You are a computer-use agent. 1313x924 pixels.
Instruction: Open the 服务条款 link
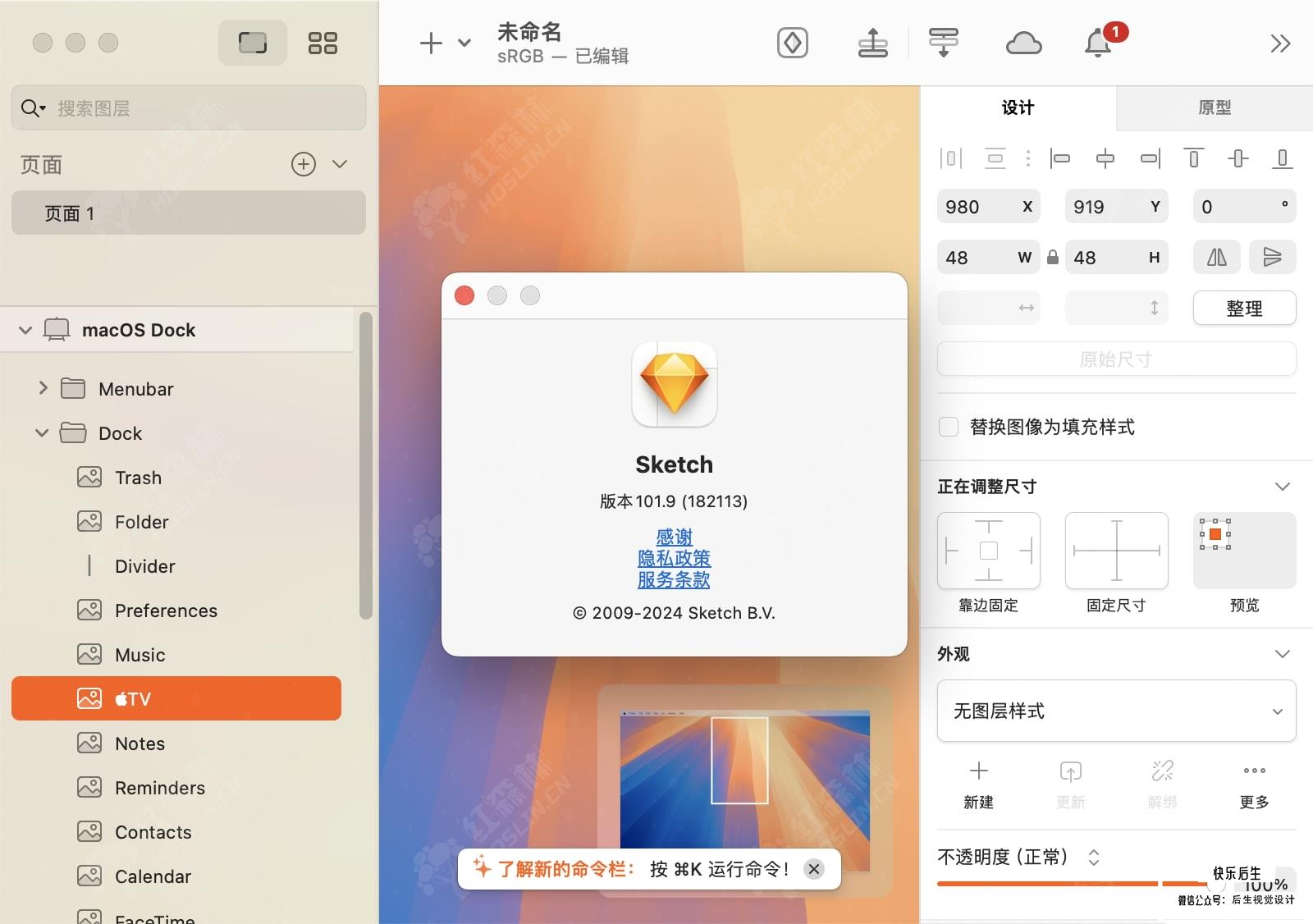[x=675, y=579]
